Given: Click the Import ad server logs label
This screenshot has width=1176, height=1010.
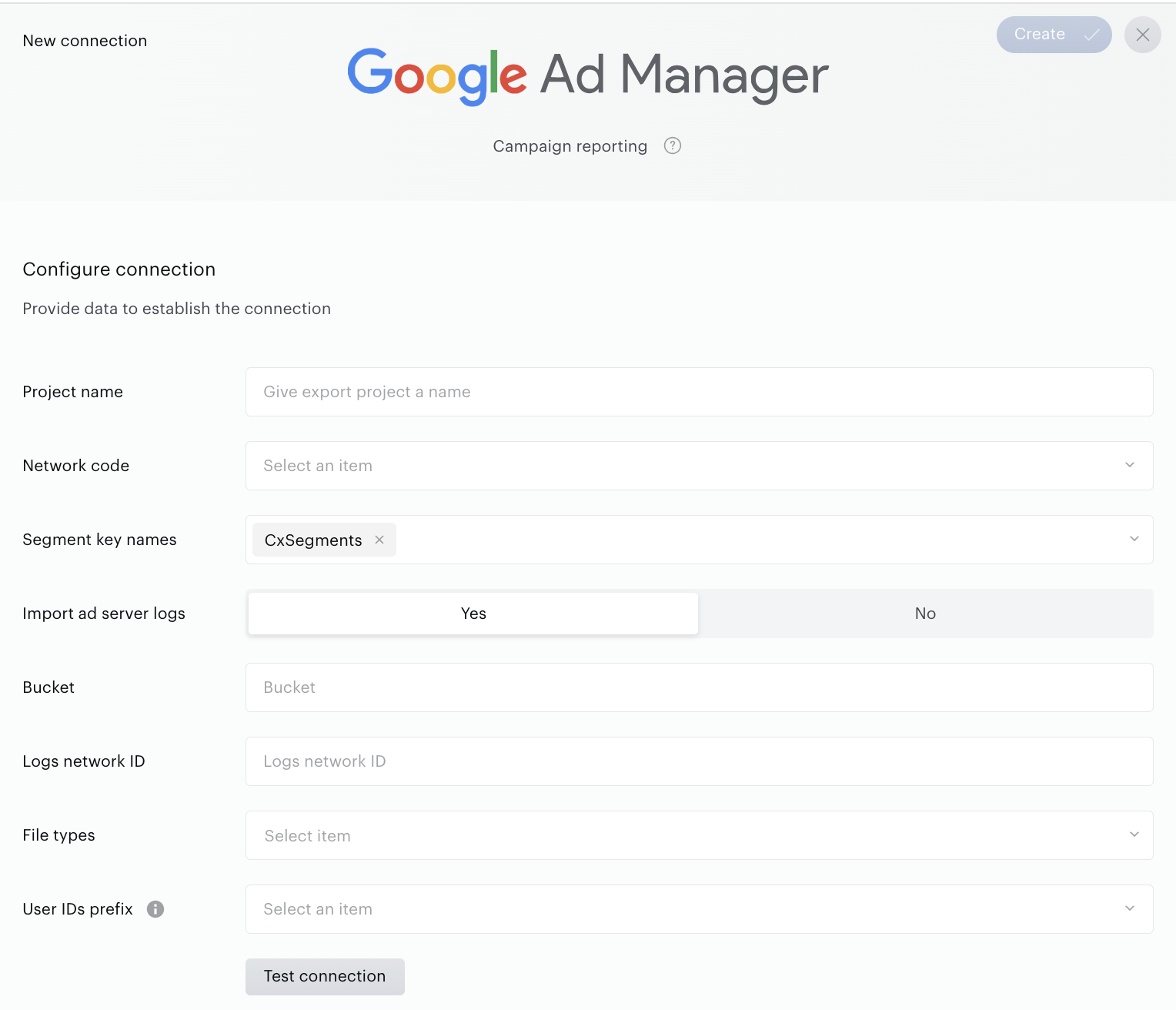Looking at the screenshot, I should pyautogui.click(x=104, y=614).
